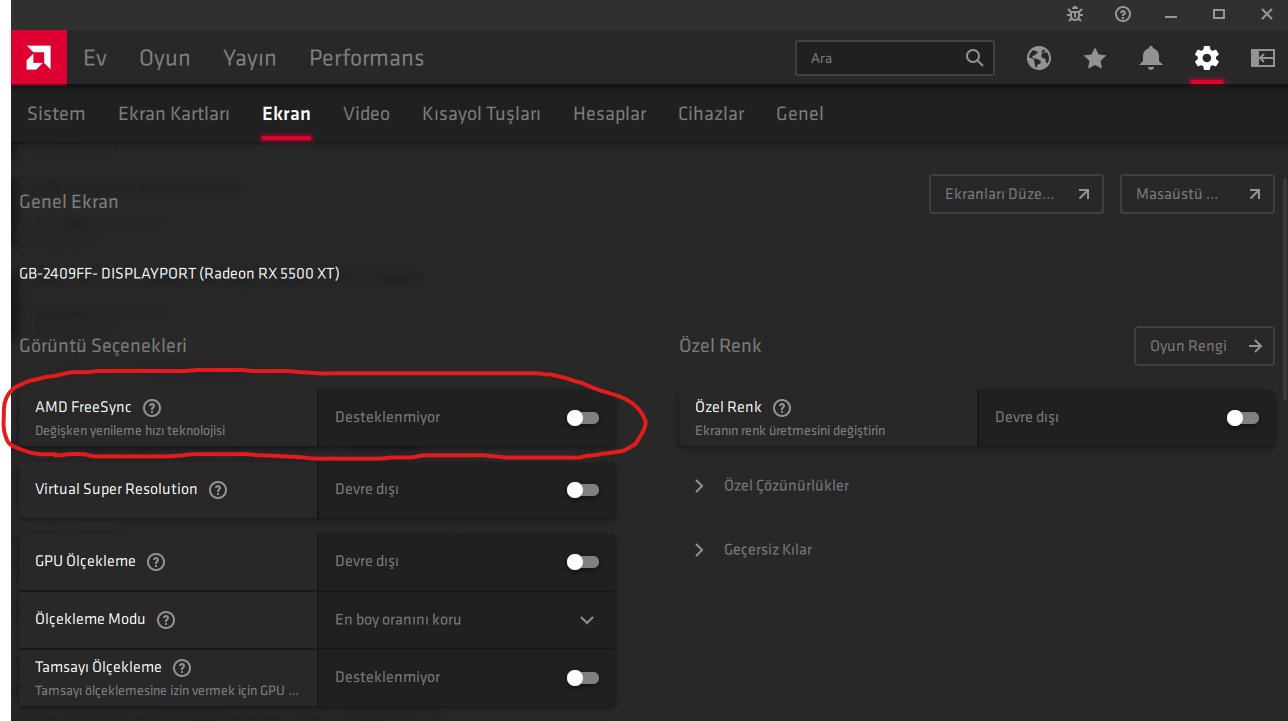Image resolution: width=1288 pixels, height=721 pixels.
Task: Click the Ekranları Düze... button
Action: coord(1016,194)
